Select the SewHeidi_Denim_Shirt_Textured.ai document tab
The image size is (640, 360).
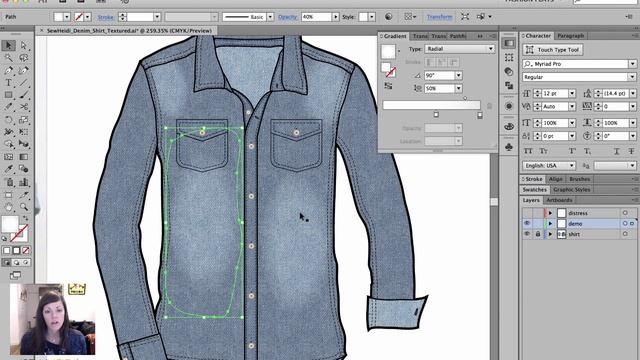pyautogui.click(x=129, y=31)
